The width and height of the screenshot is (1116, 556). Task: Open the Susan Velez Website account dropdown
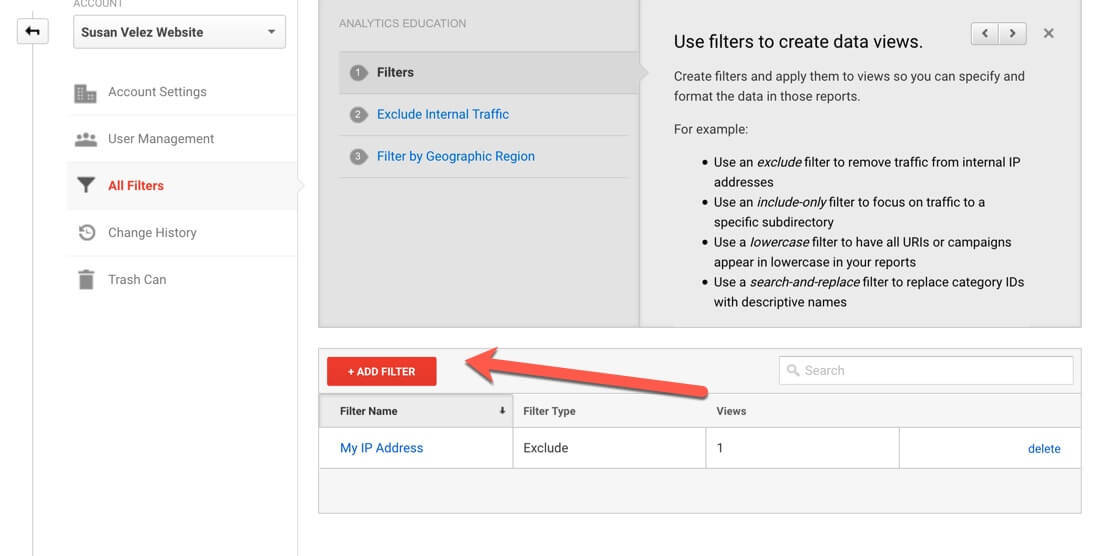179,32
